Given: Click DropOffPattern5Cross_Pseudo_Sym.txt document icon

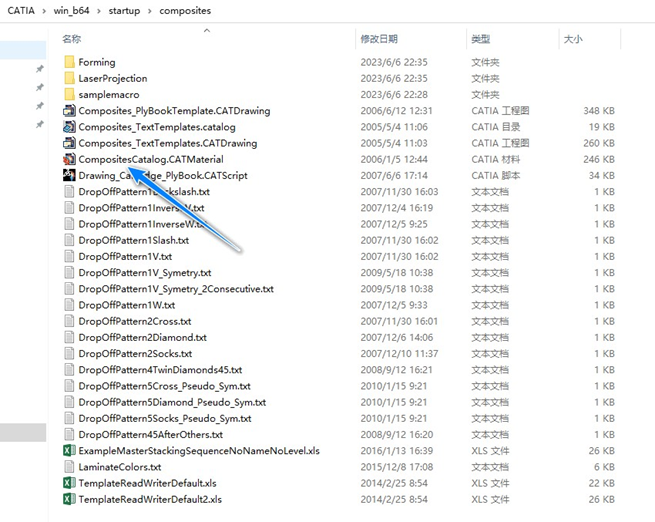Looking at the screenshot, I should pyautogui.click(x=69, y=386).
